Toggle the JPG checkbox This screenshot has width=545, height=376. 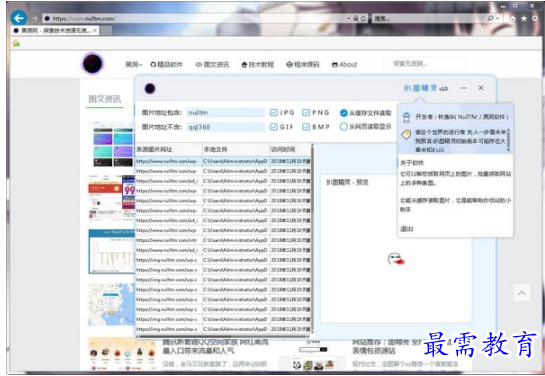[274, 113]
